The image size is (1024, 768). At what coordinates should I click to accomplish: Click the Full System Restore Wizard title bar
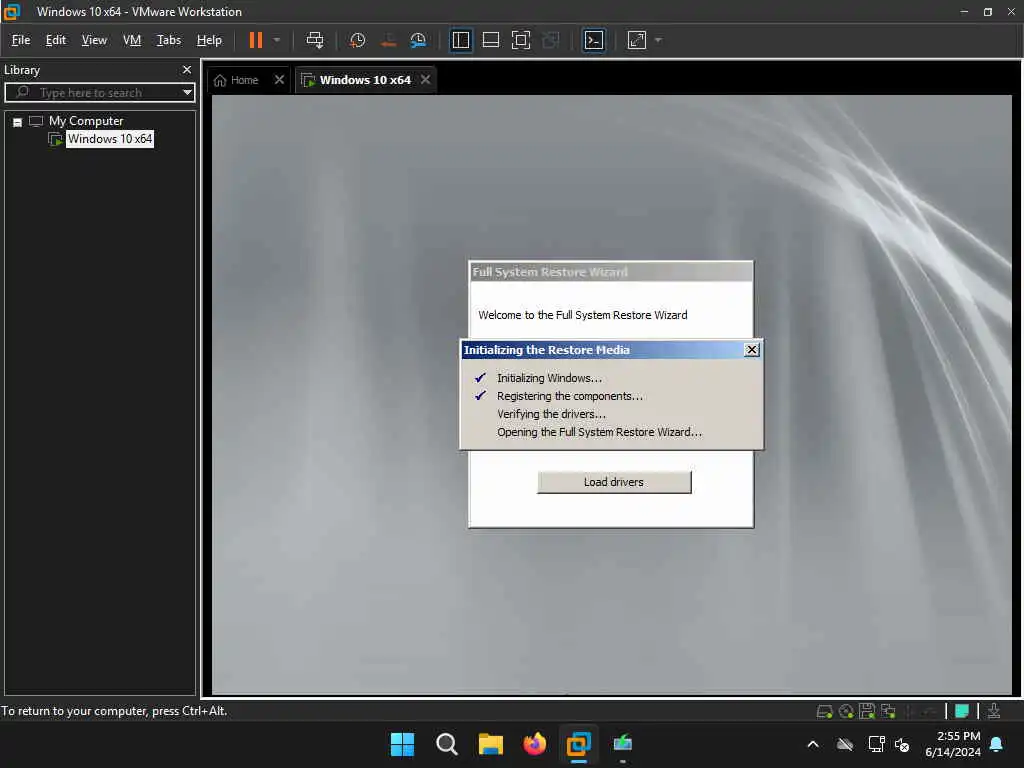click(611, 272)
